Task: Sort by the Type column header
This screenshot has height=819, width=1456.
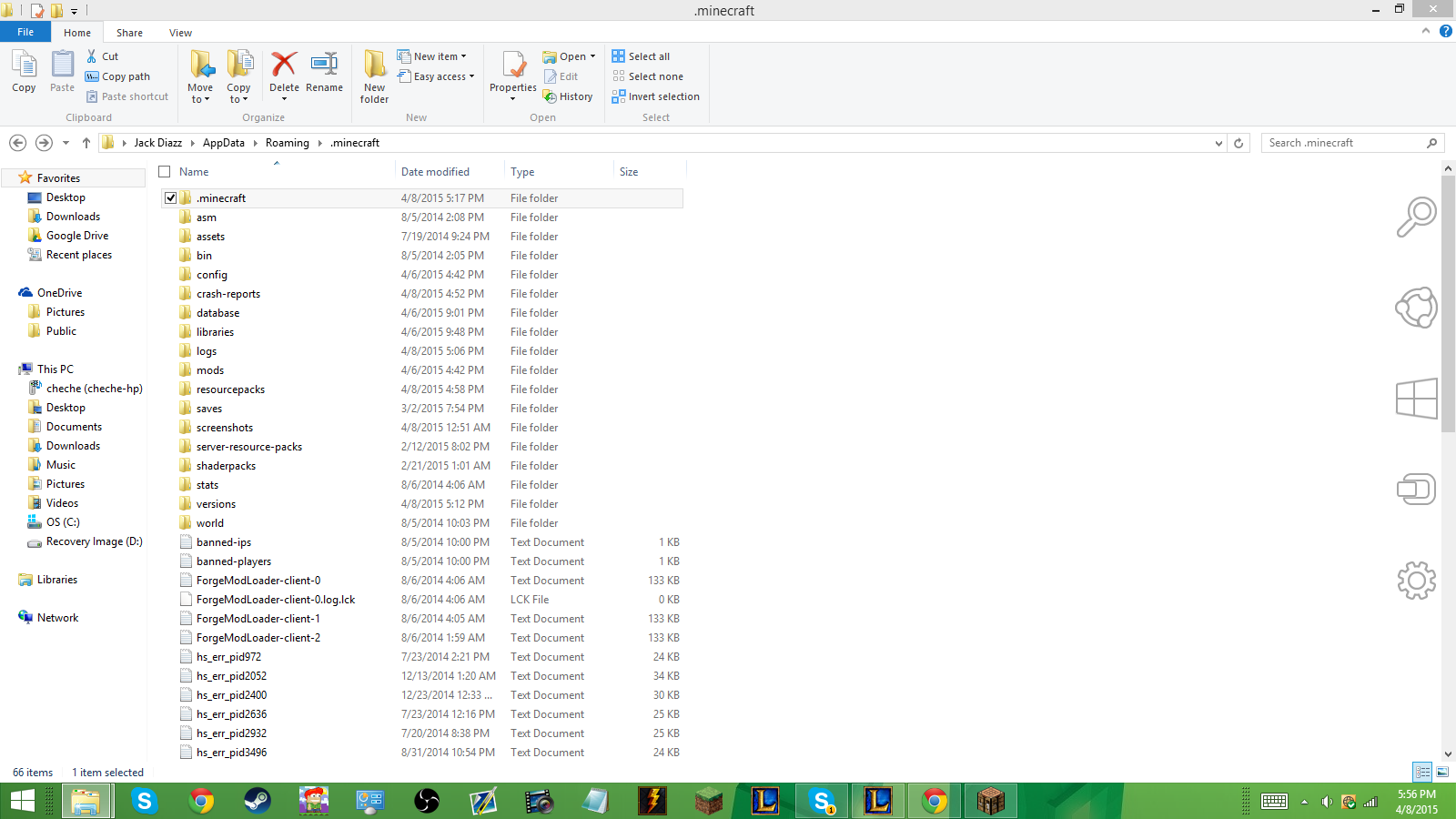Action: pyautogui.click(x=559, y=172)
